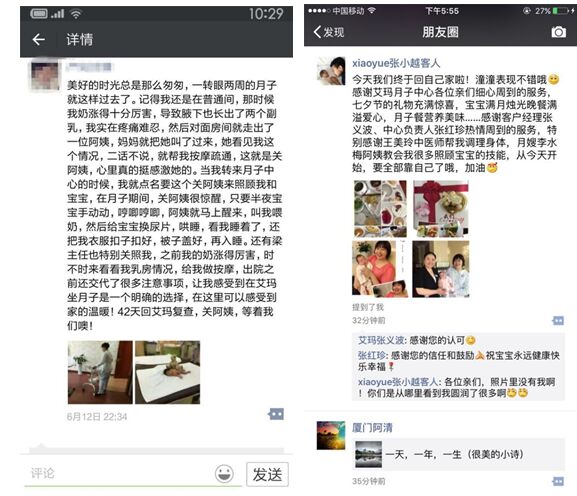Tap the 发送 send button

(267, 474)
